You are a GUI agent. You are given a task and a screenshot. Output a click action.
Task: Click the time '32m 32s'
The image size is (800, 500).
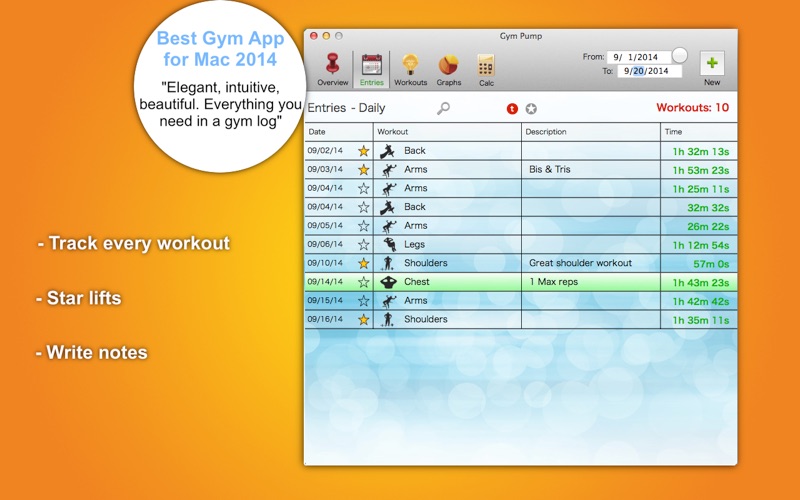coord(708,208)
